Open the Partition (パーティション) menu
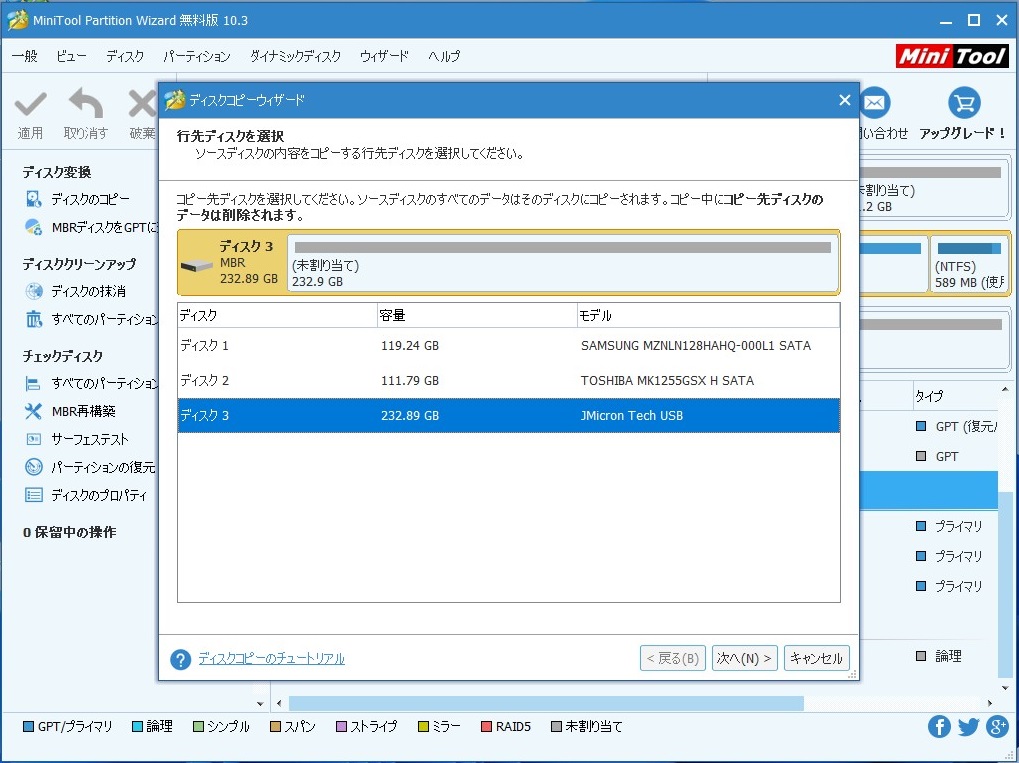Viewport: 1019px width, 763px height. [x=197, y=56]
